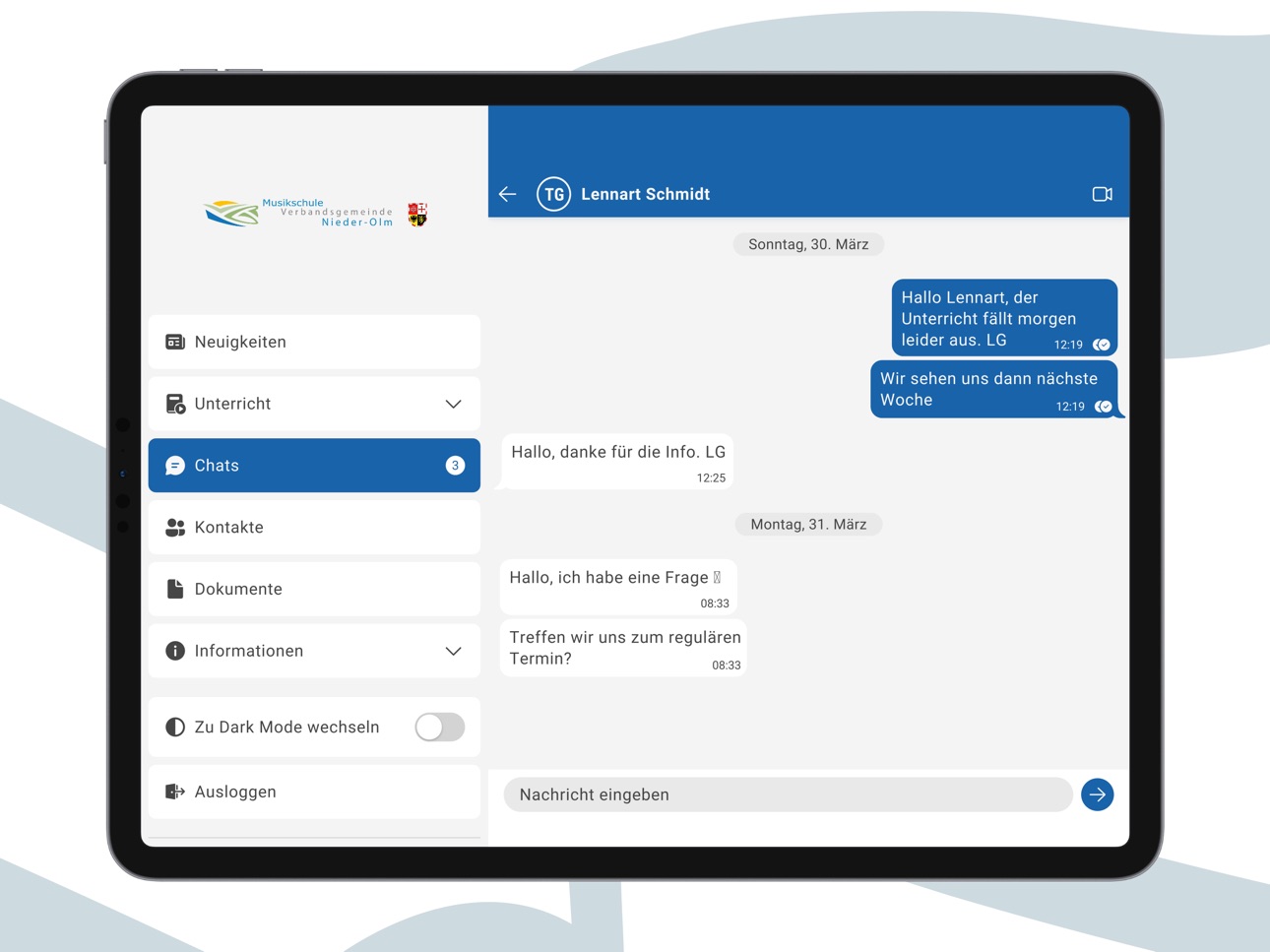Image resolution: width=1270 pixels, height=952 pixels.
Task: Click the Informationen info icon
Action: (x=175, y=651)
